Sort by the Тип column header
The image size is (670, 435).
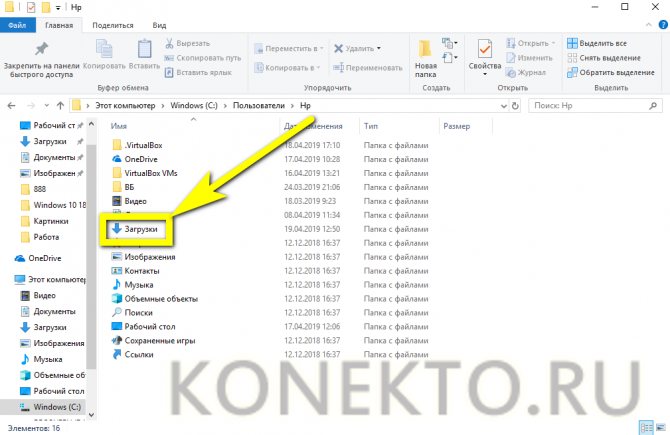point(370,126)
